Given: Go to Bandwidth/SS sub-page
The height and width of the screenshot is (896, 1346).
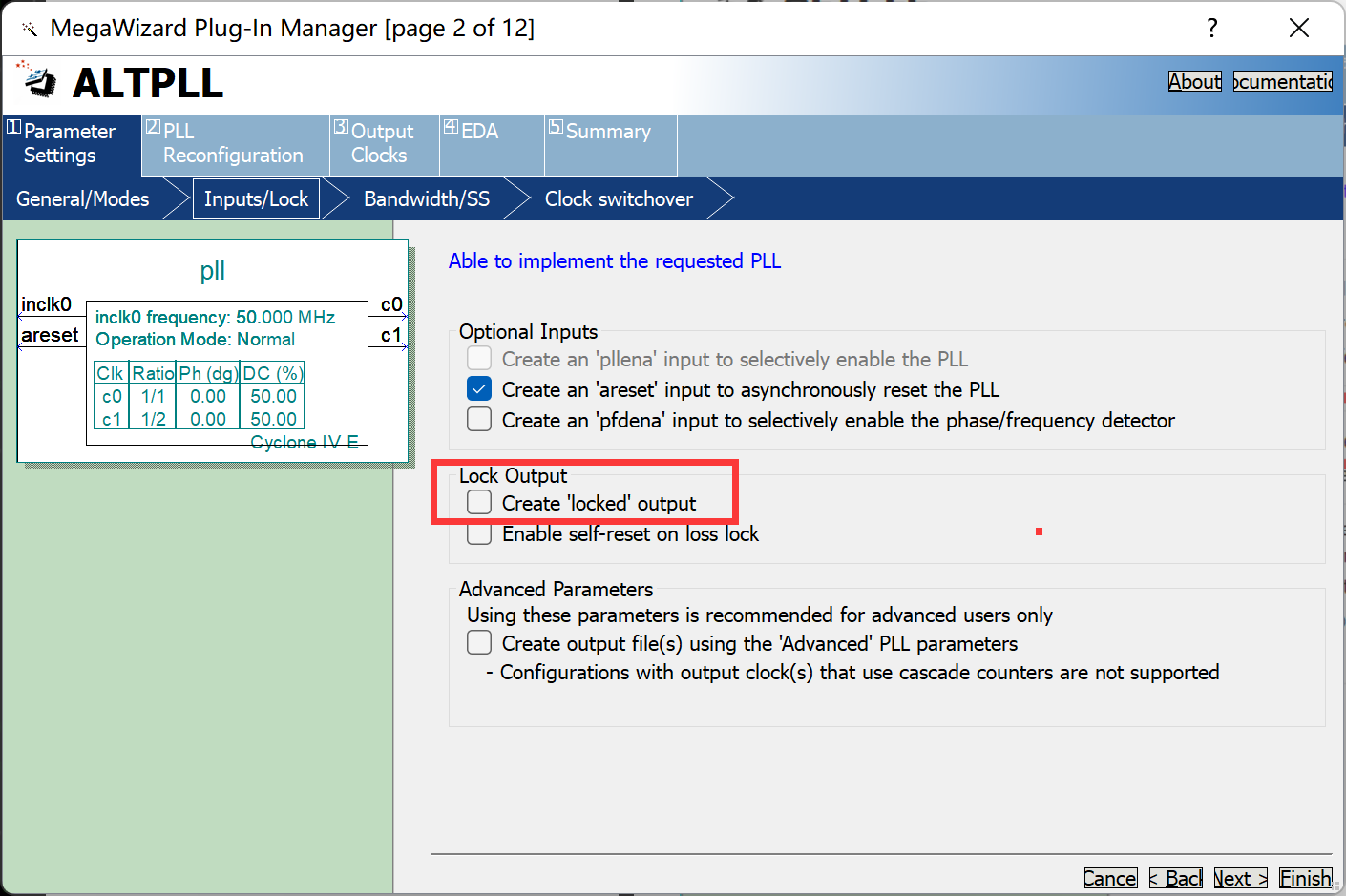Looking at the screenshot, I should [x=427, y=199].
